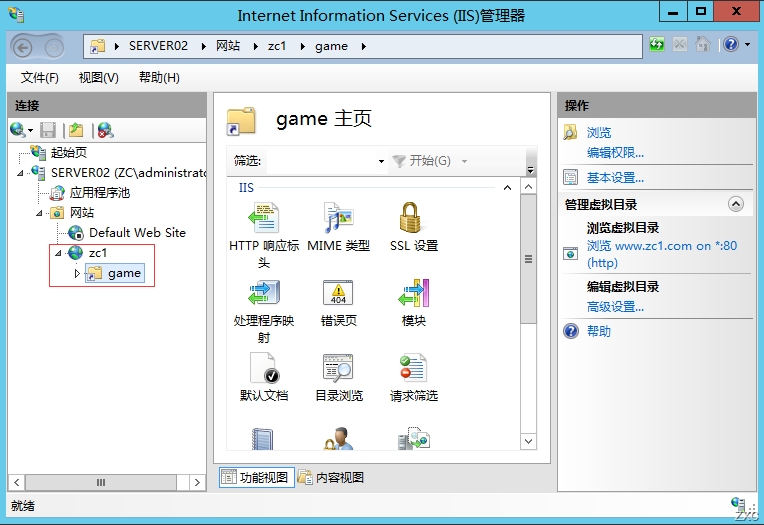Click the green refresh page icon

[657, 45]
